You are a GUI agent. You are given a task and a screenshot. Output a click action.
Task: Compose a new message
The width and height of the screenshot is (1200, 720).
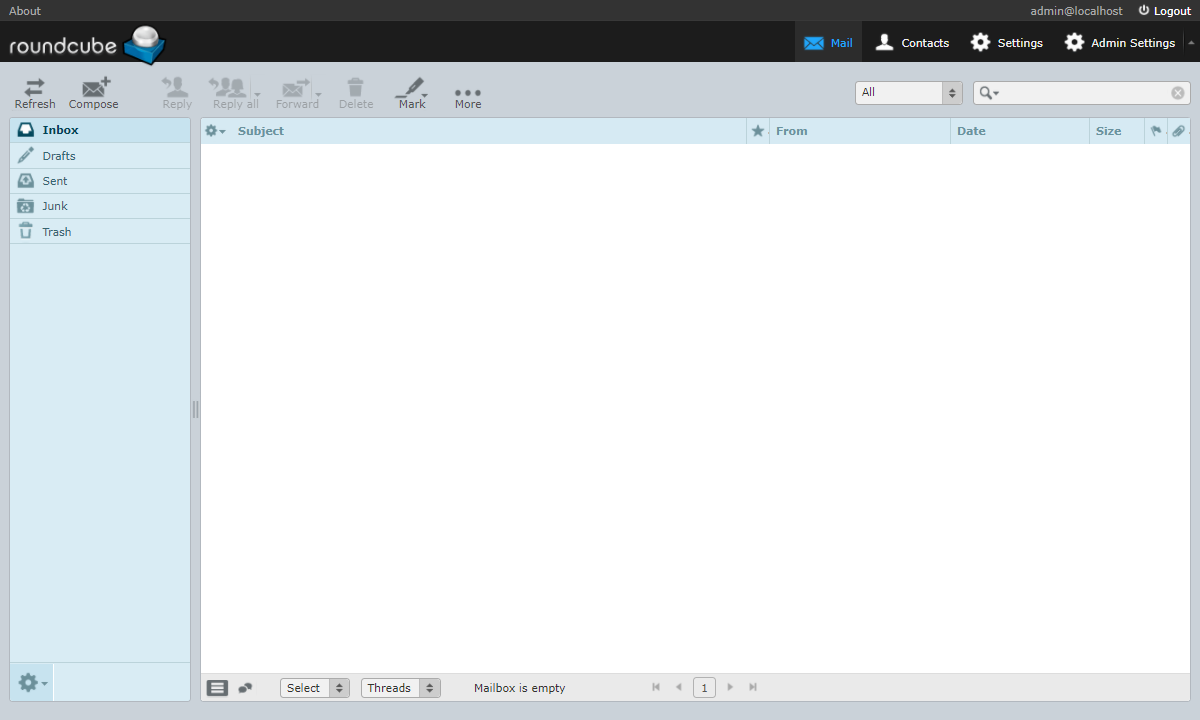94,92
